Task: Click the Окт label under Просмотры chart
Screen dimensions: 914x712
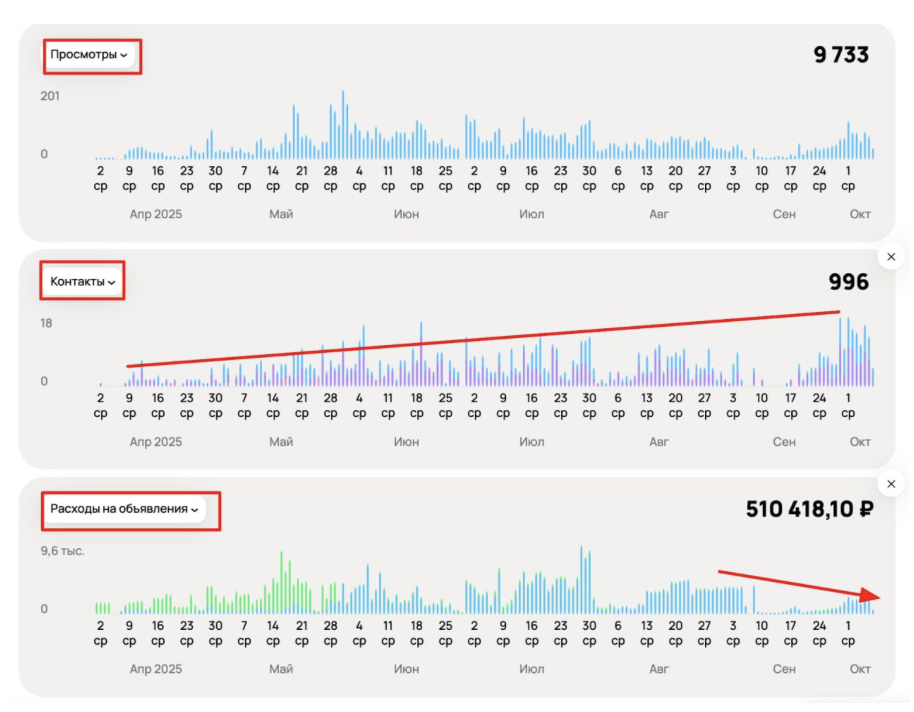Action: click(860, 214)
